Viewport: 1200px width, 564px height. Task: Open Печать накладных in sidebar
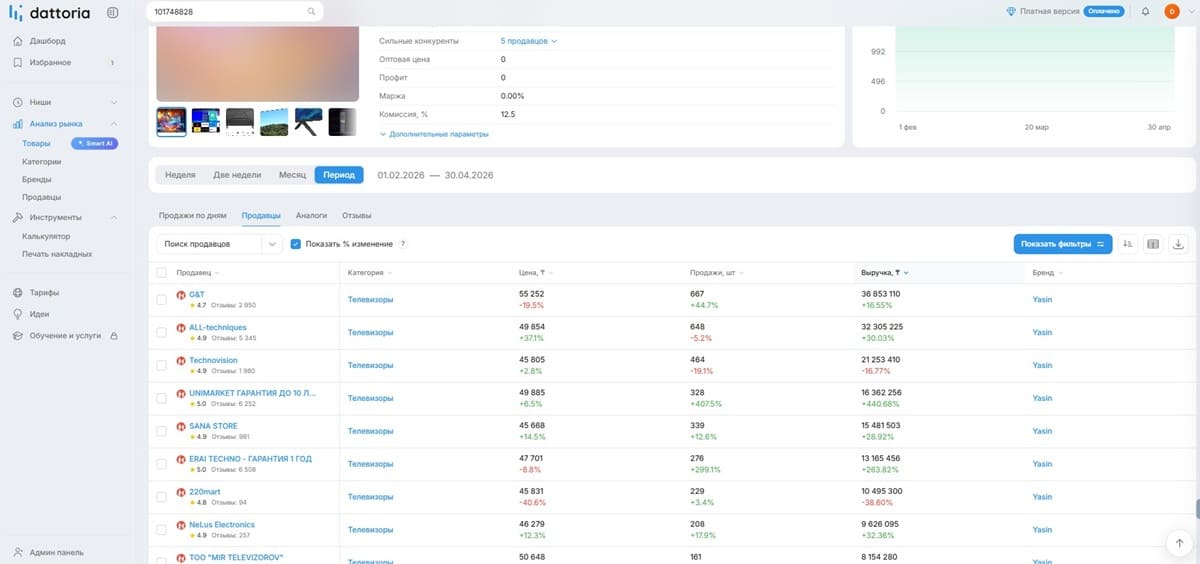pos(57,254)
